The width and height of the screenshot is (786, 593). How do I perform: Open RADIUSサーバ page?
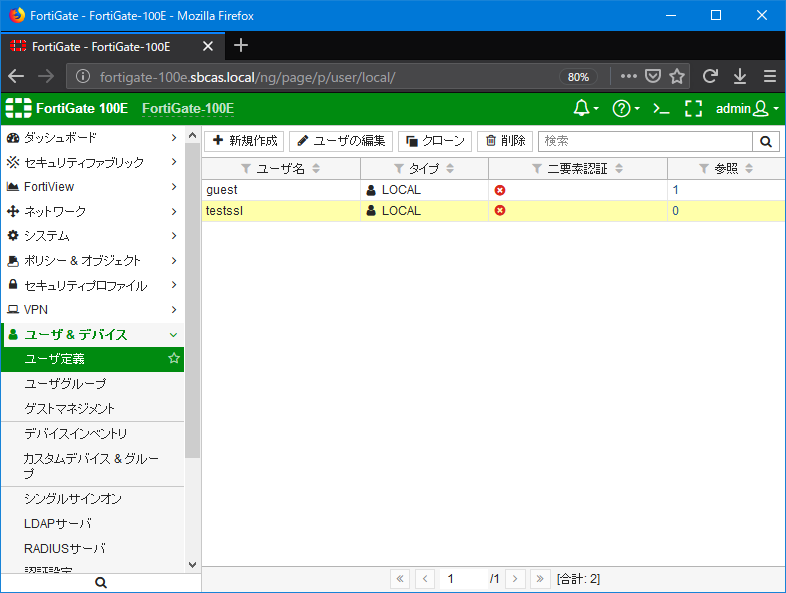(93, 548)
